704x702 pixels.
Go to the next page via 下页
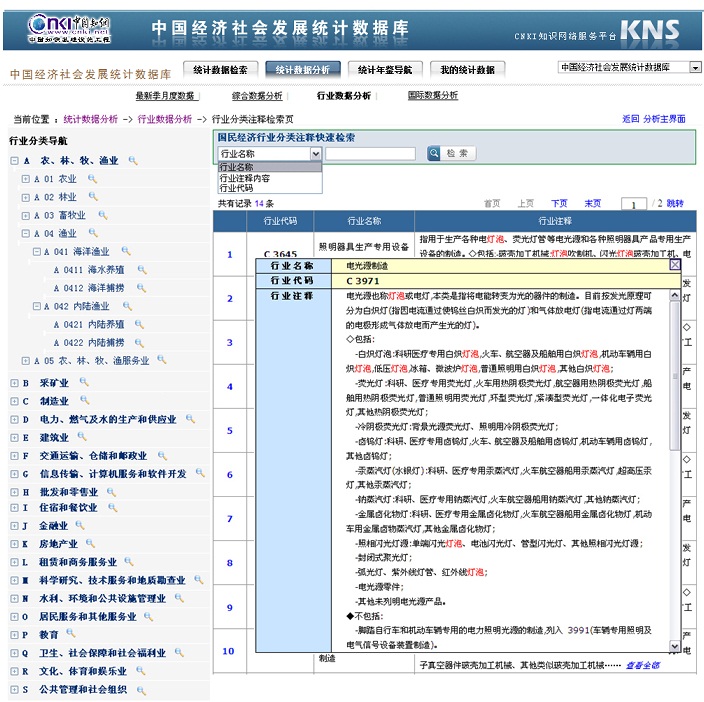point(559,203)
